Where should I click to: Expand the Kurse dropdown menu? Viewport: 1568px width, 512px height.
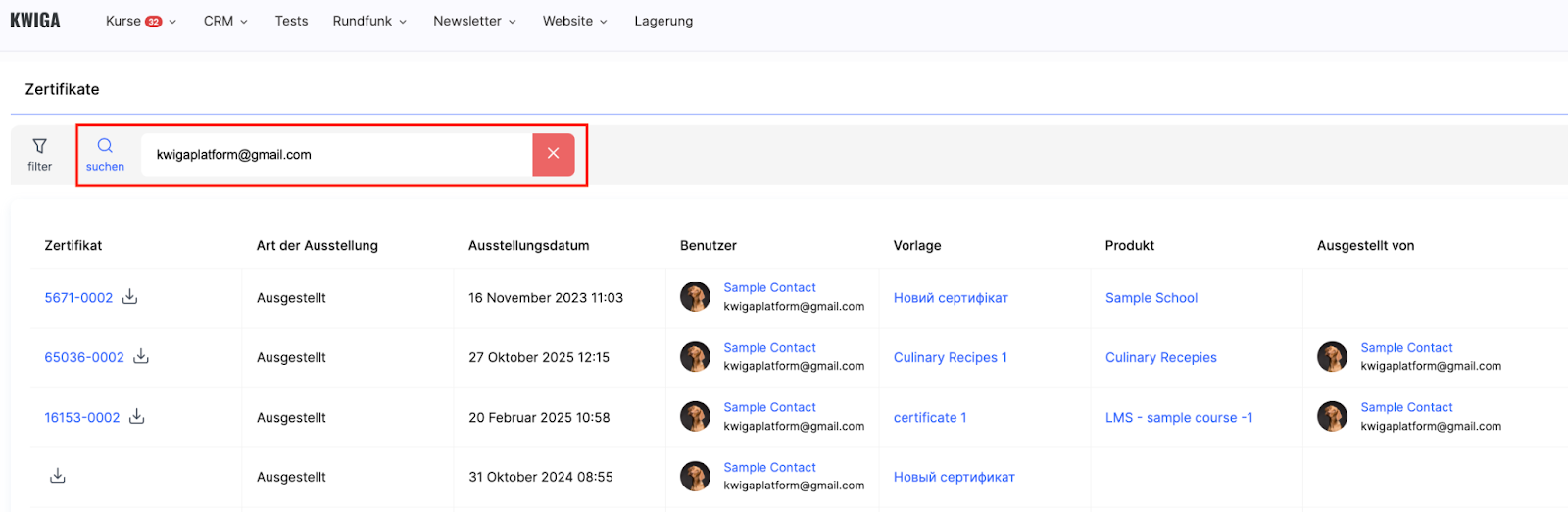click(140, 21)
